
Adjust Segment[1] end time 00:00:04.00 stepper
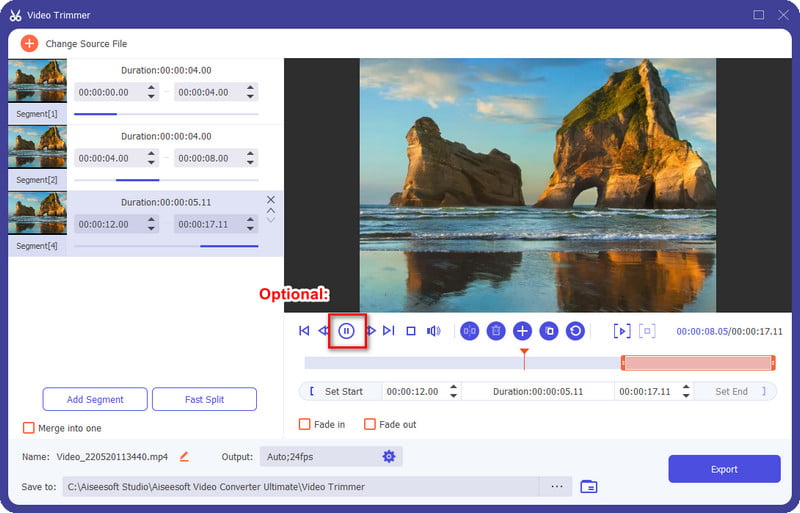[250, 92]
